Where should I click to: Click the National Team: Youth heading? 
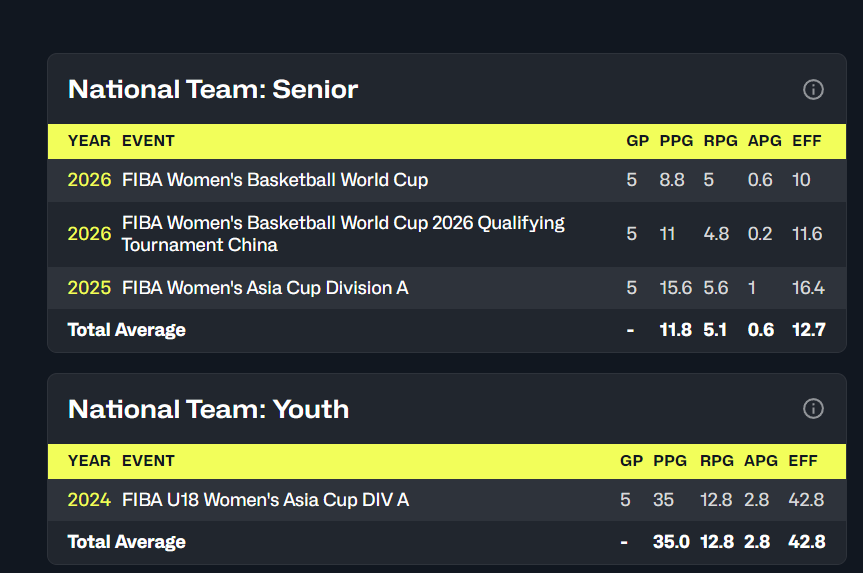pyautogui.click(x=209, y=409)
